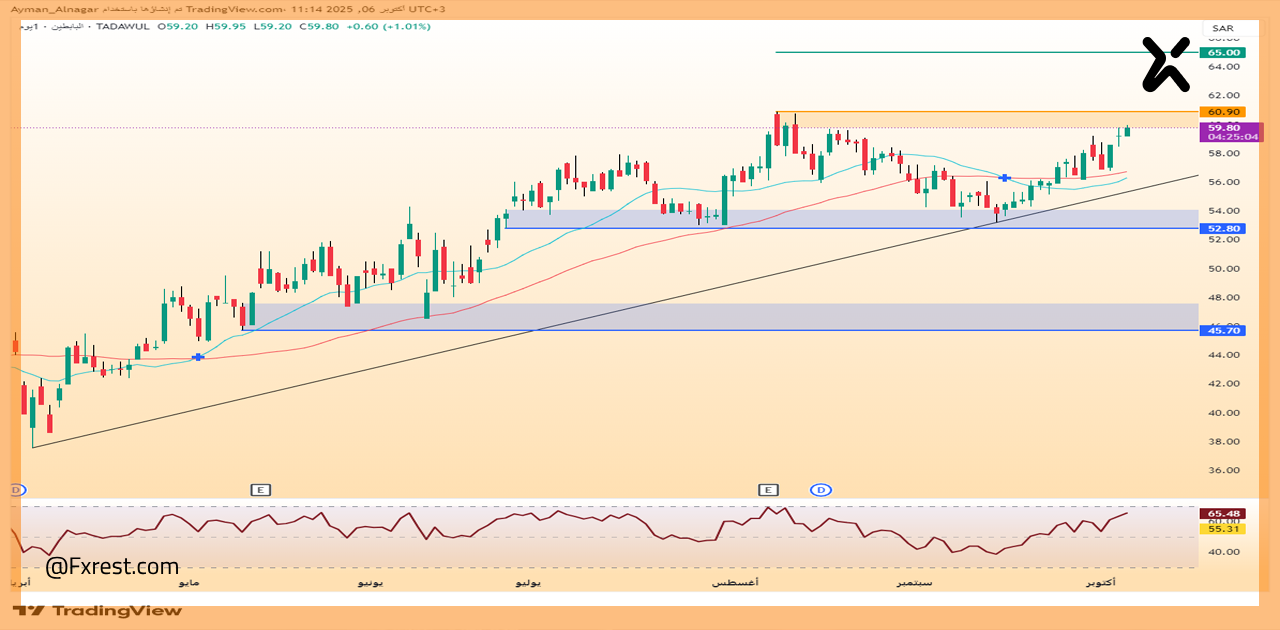The width and height of the screenshot is (1280, 630).
Task: Click the earnings E marker near May
Action: pyautogui.click(x=260, y=490)
